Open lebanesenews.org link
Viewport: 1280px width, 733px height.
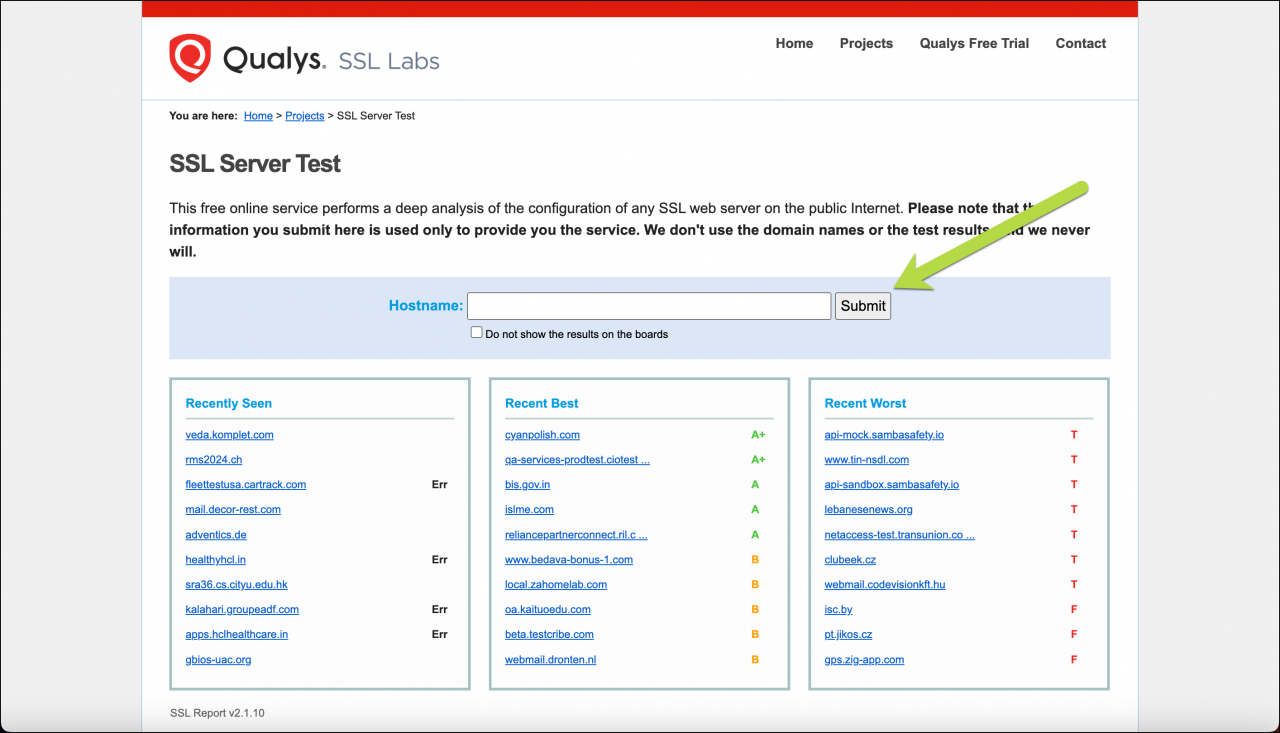click(868, 510)
